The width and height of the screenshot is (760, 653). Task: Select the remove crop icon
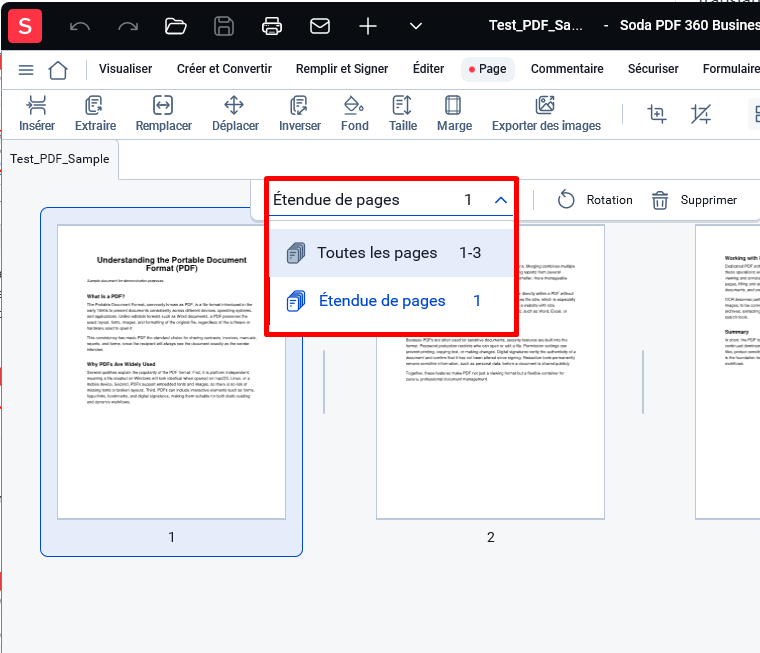coord(701,114)
